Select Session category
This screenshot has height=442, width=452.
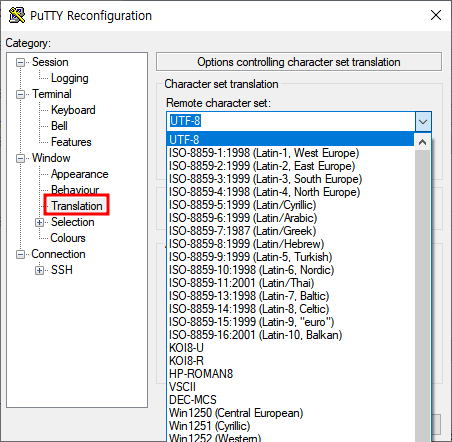tap(50, 62)
